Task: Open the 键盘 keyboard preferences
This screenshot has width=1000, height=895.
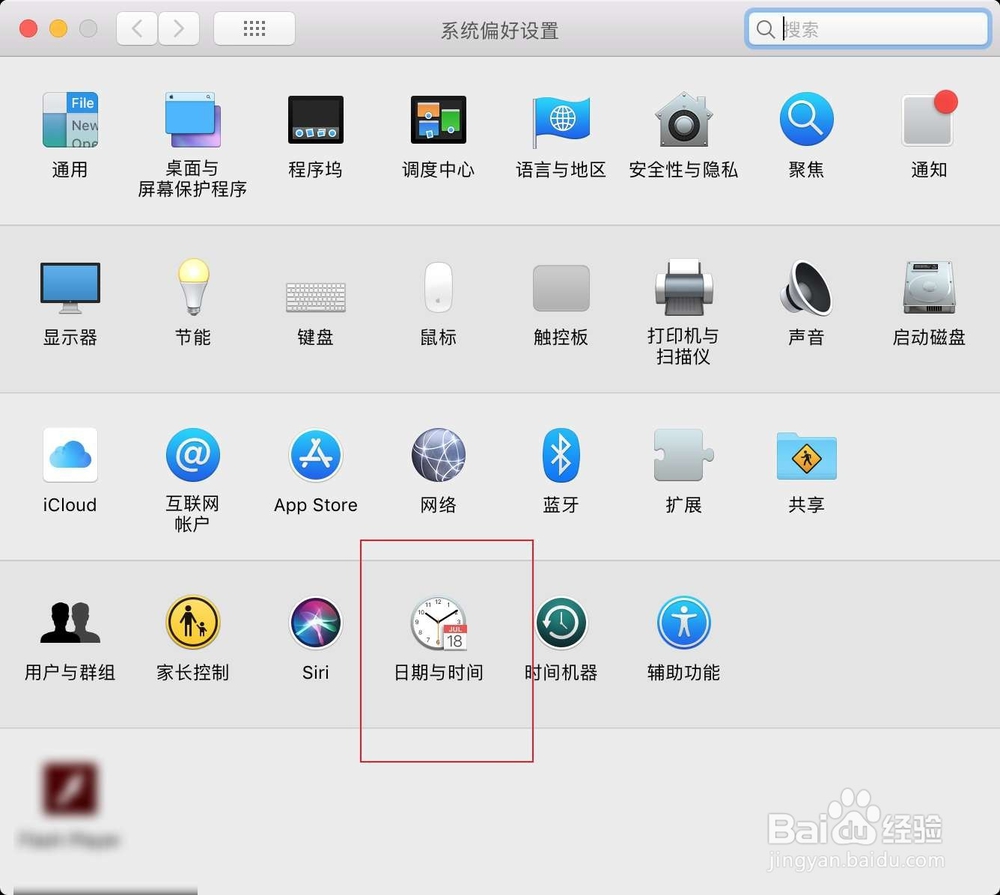Action: (315, 293)
